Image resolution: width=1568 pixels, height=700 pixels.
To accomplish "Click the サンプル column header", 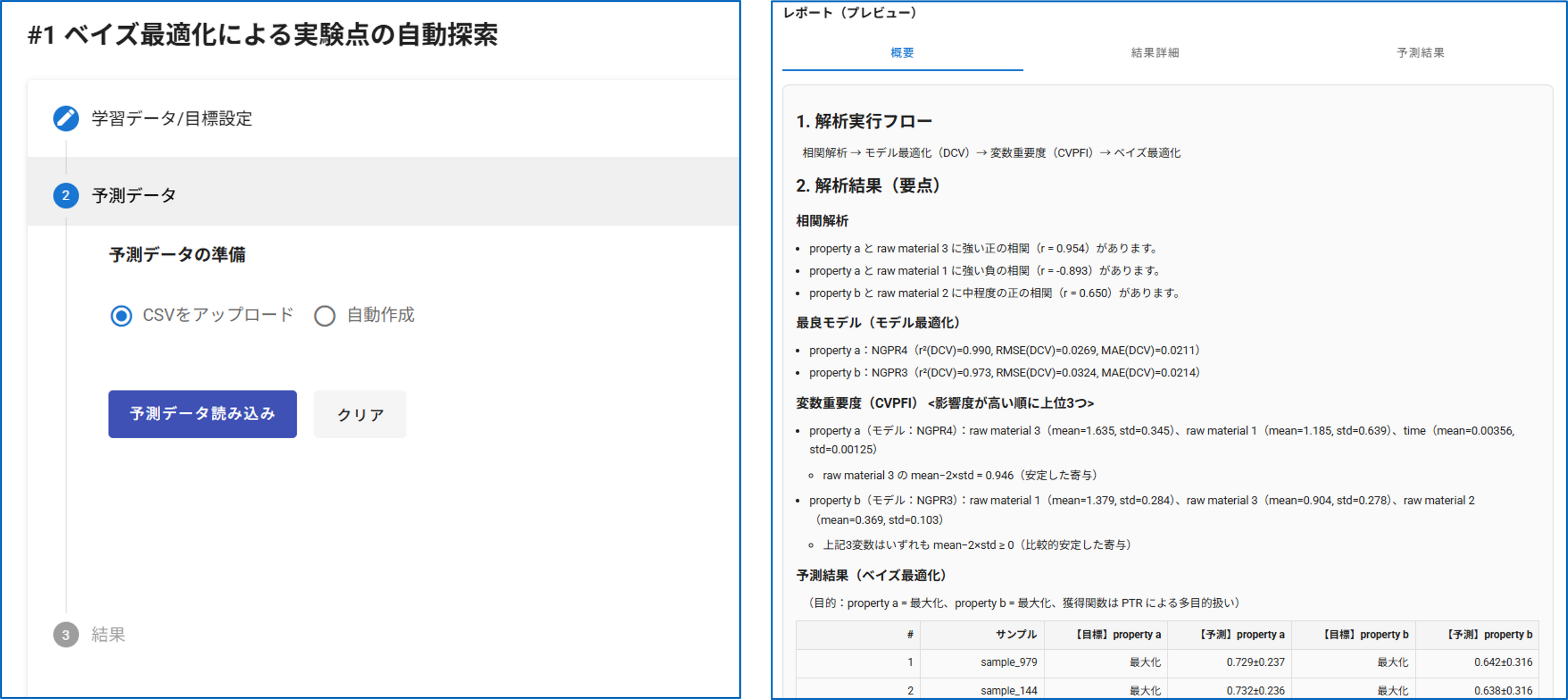I will 1015,634.
